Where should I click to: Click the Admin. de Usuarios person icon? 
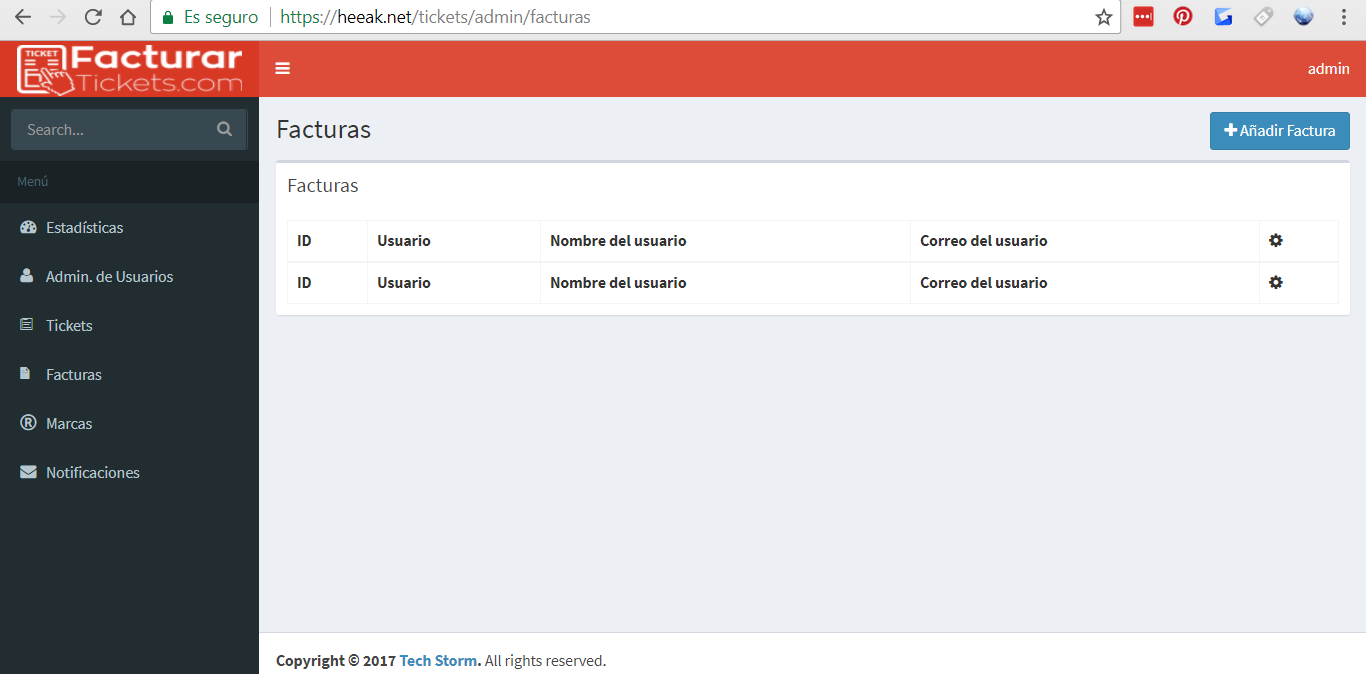tap(27, 276)
